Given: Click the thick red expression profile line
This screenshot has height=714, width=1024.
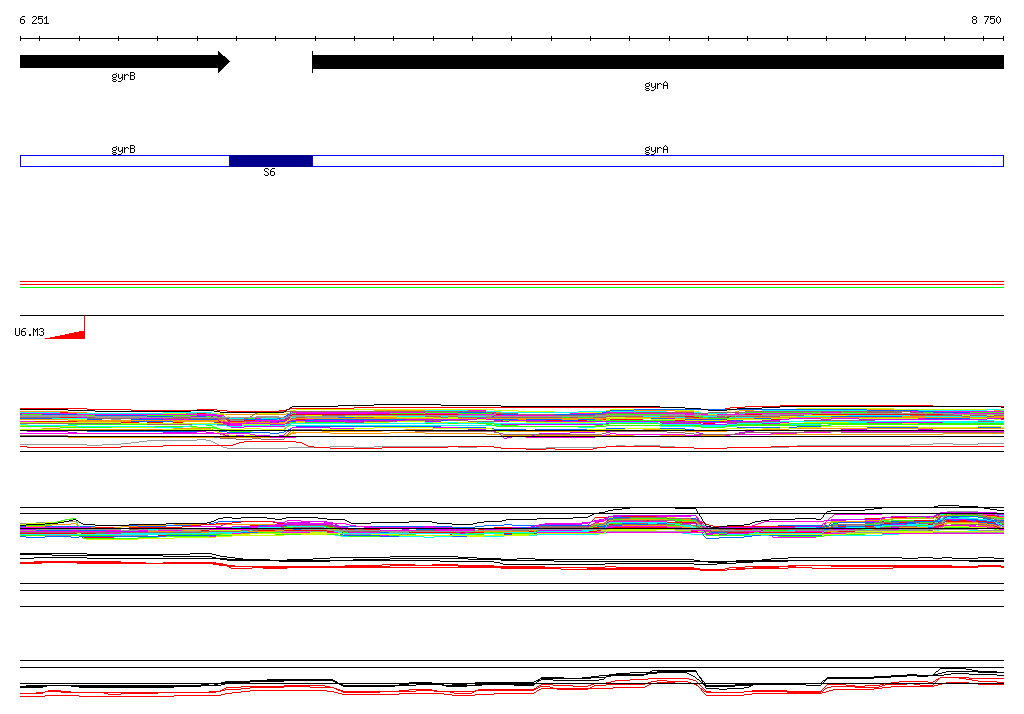Looking at the screenshot, I should (x=512, y=566).
